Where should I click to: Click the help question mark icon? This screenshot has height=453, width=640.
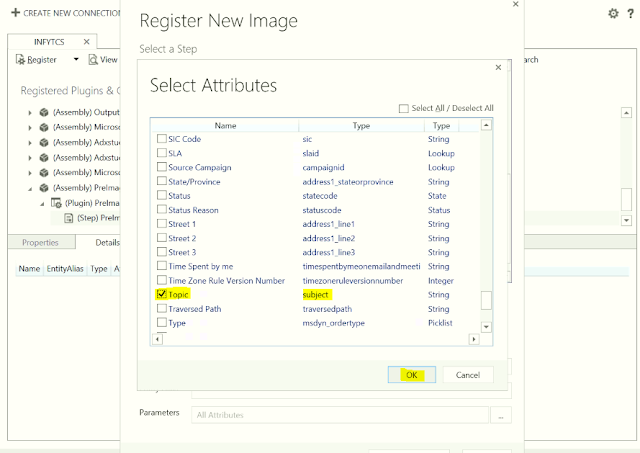(x=630, y=13)
